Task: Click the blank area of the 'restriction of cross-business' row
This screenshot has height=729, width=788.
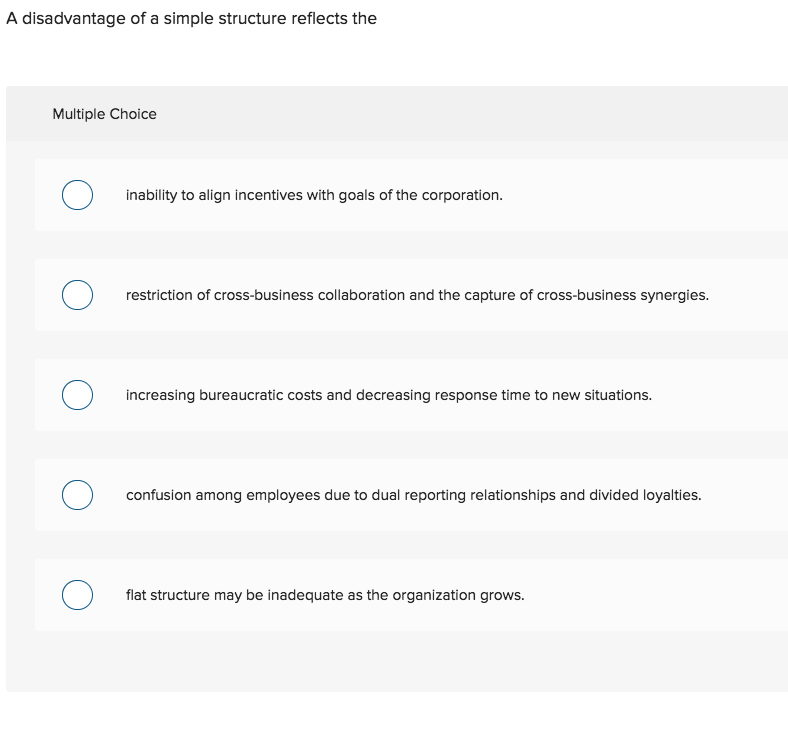Action: pos(750,295)
